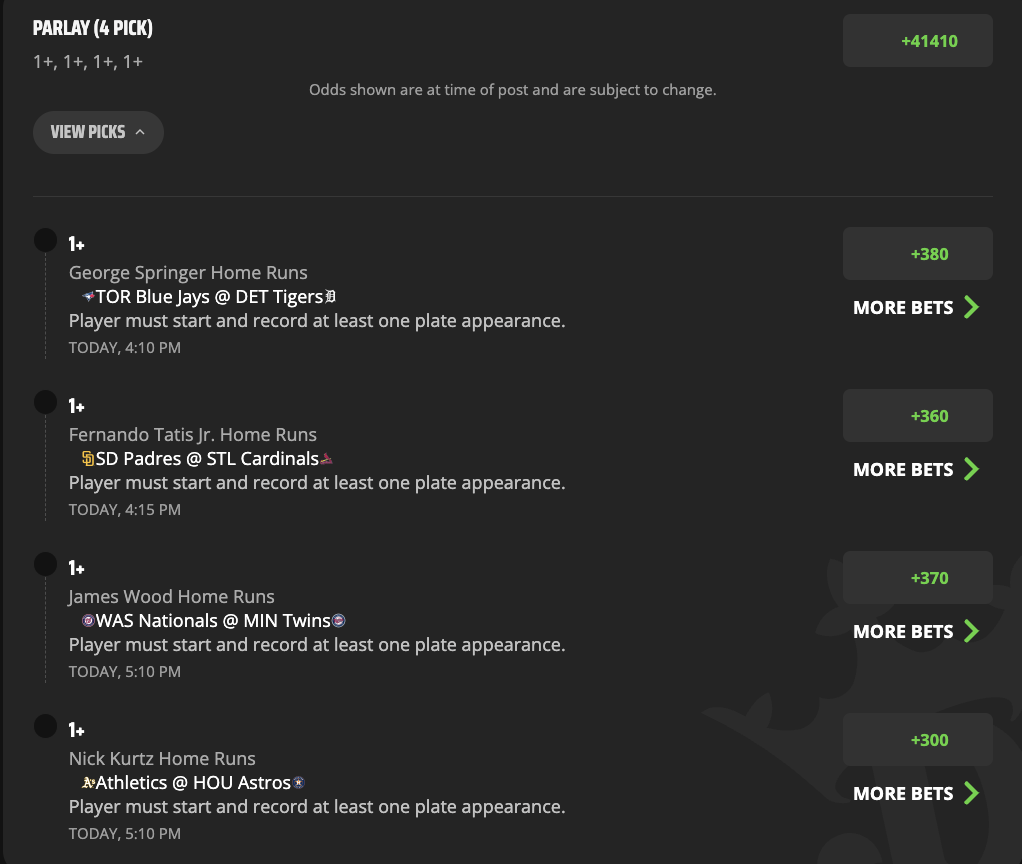Select the +380 George Springer odds

918,254
